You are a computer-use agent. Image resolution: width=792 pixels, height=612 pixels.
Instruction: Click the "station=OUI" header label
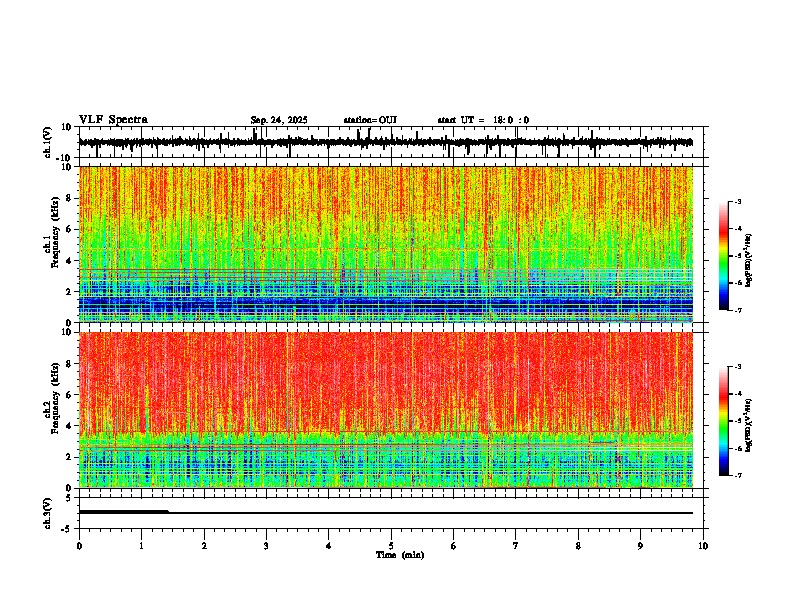coord(370,120)
